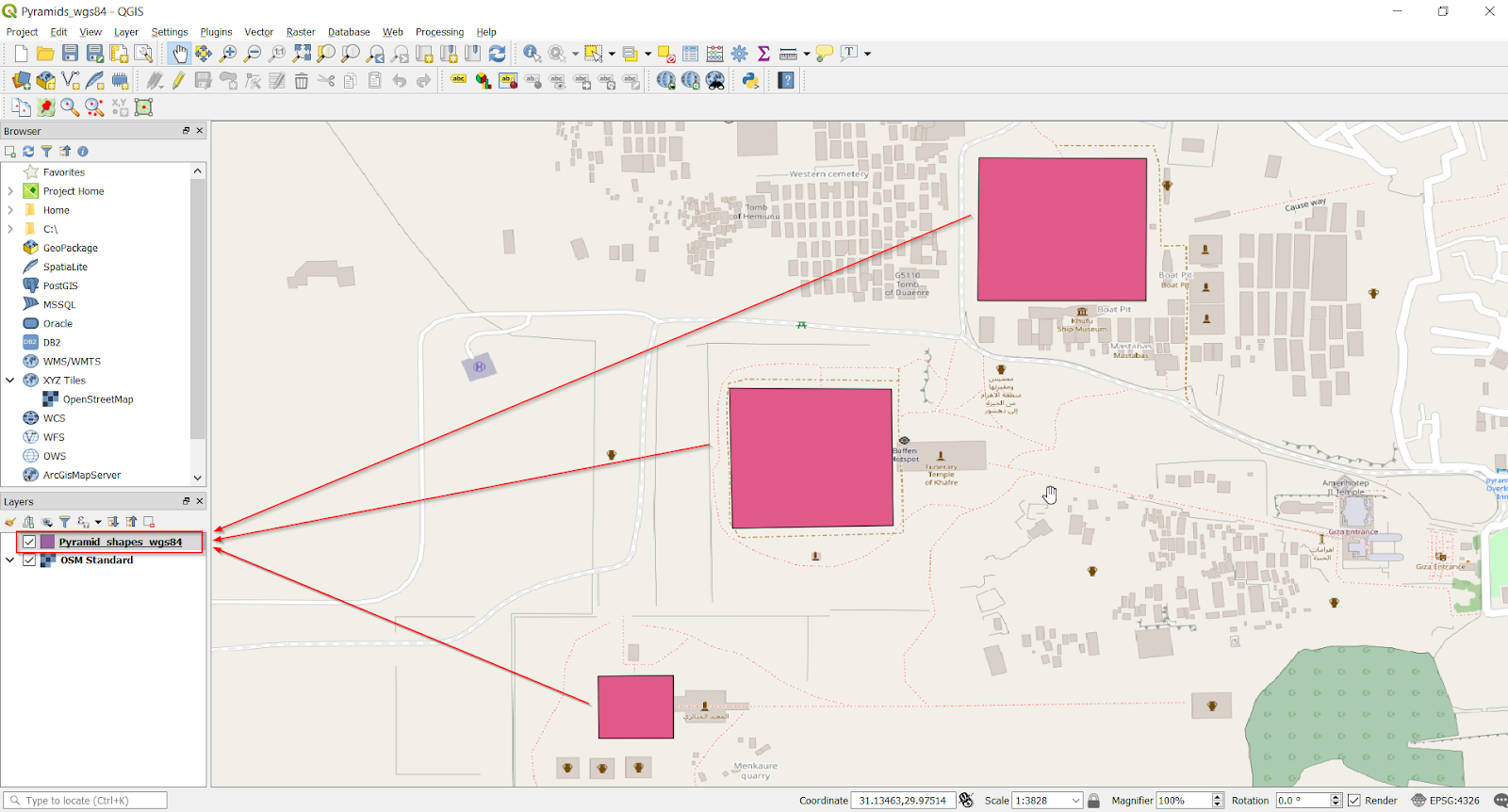Screen dimensions: 1508x812
Task: Expand the Project Home browser item
Action: [10, 191]
